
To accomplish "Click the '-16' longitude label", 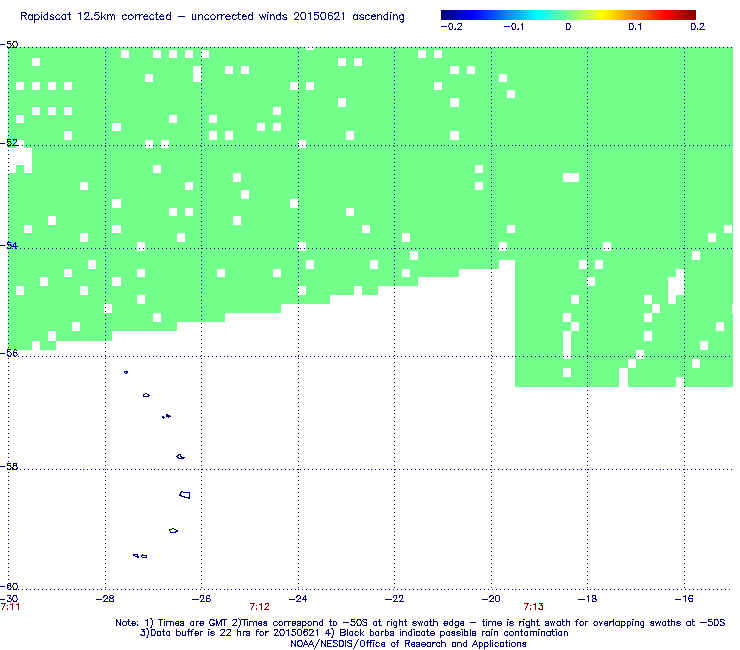I will point(684,599).
